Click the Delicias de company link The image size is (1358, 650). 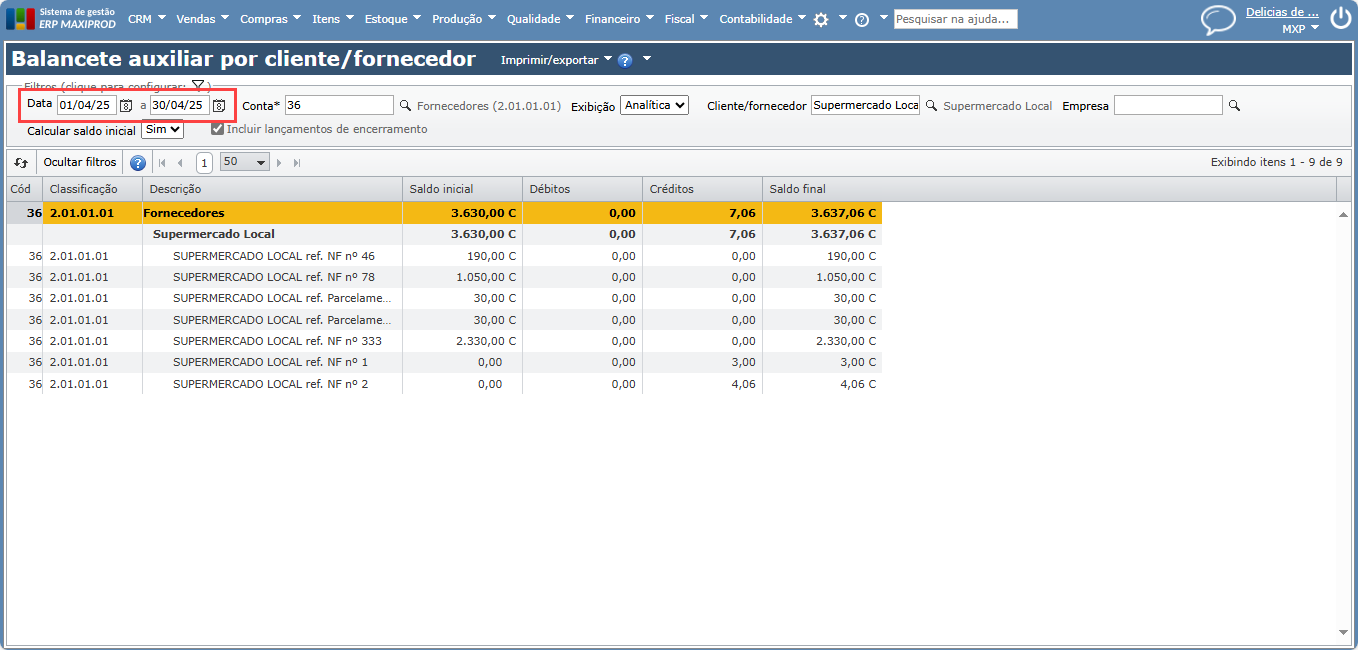(x=1282, y=12)
